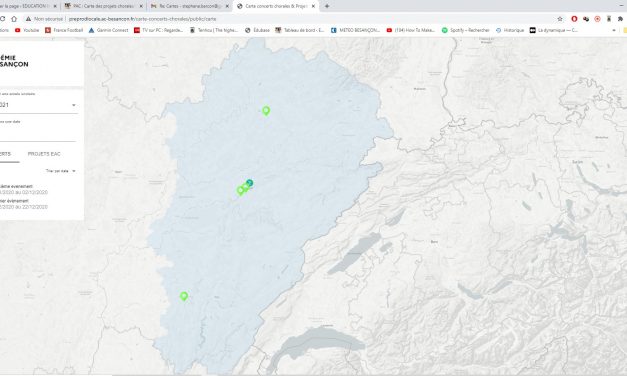Close the 'Carte concerts chorales' tab
The height and width of the screenshot is (376, 627).
coord(314,6)
